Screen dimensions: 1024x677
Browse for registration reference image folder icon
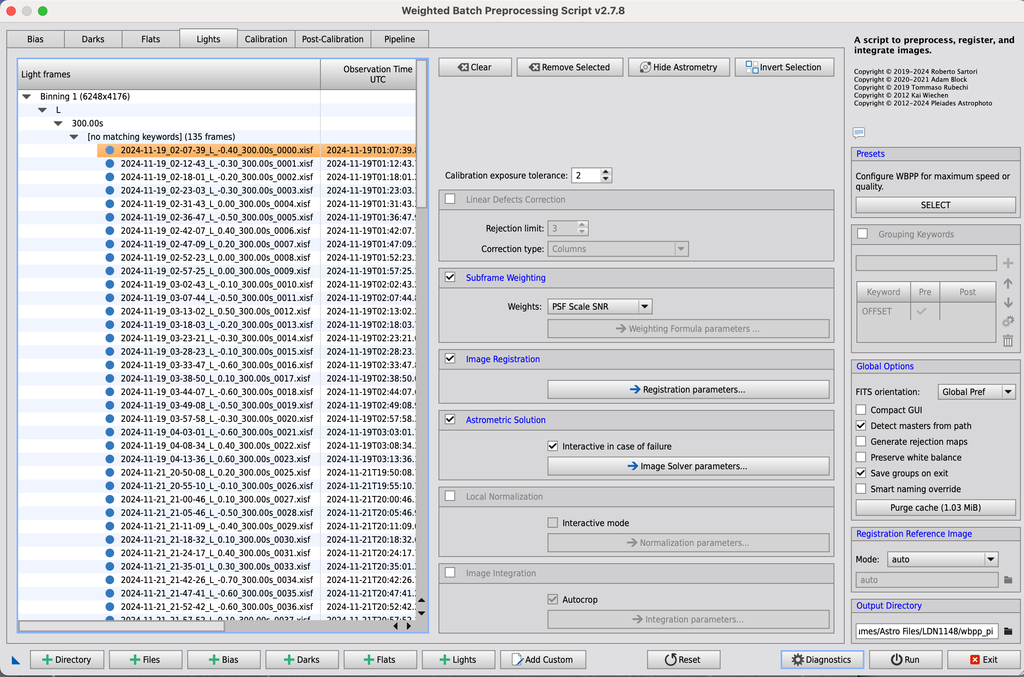[1008, 580]
